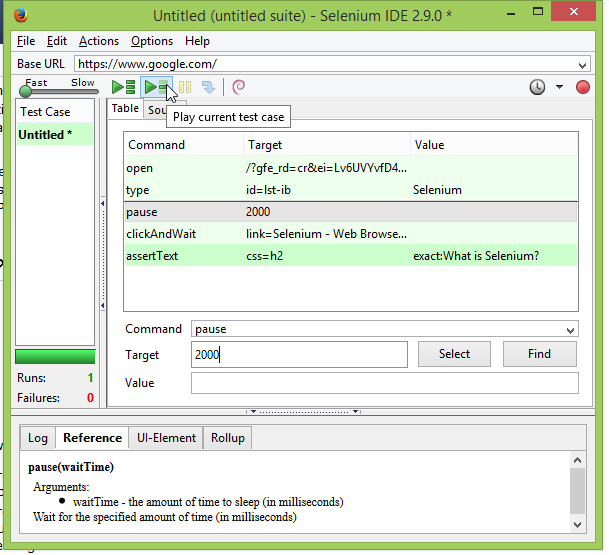Click the Fast-Slow speed slider thumb

coord(25,92)
